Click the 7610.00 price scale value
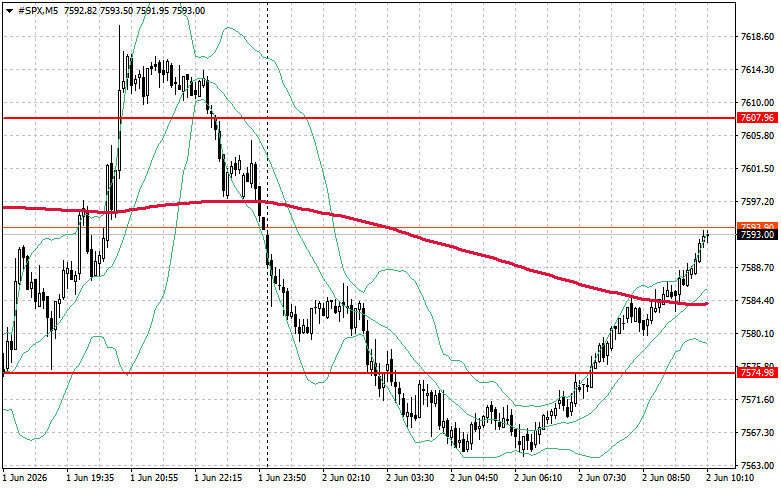The width and height of the screenshot is (781, 489). point(757,103)
